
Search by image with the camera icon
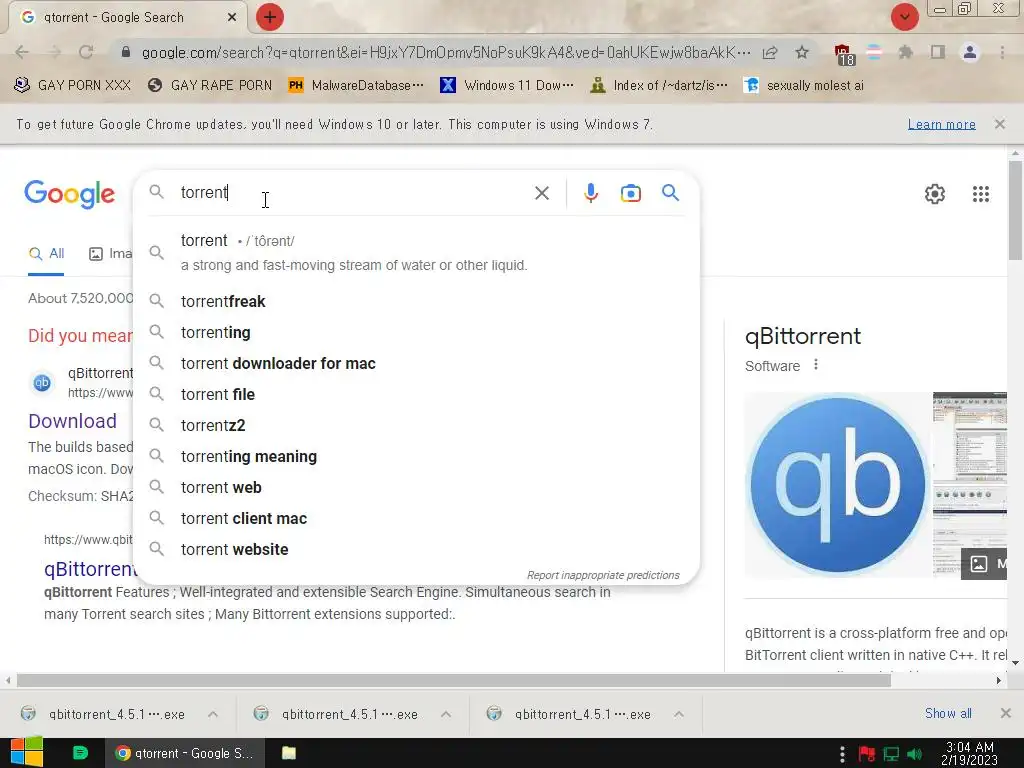pos(631,193)
